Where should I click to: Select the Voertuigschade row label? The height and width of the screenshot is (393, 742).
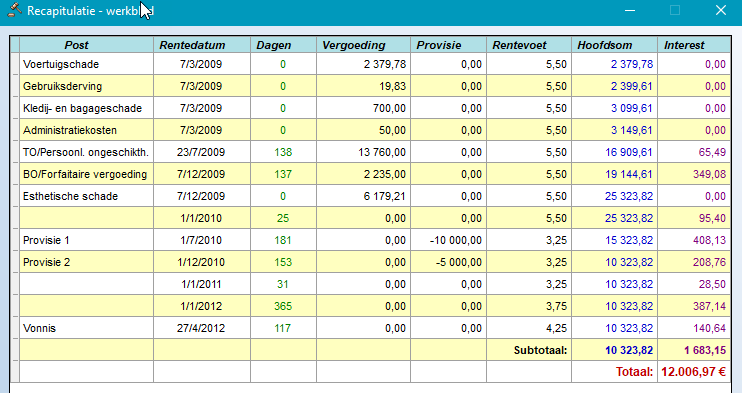click(x=61, y=64)
